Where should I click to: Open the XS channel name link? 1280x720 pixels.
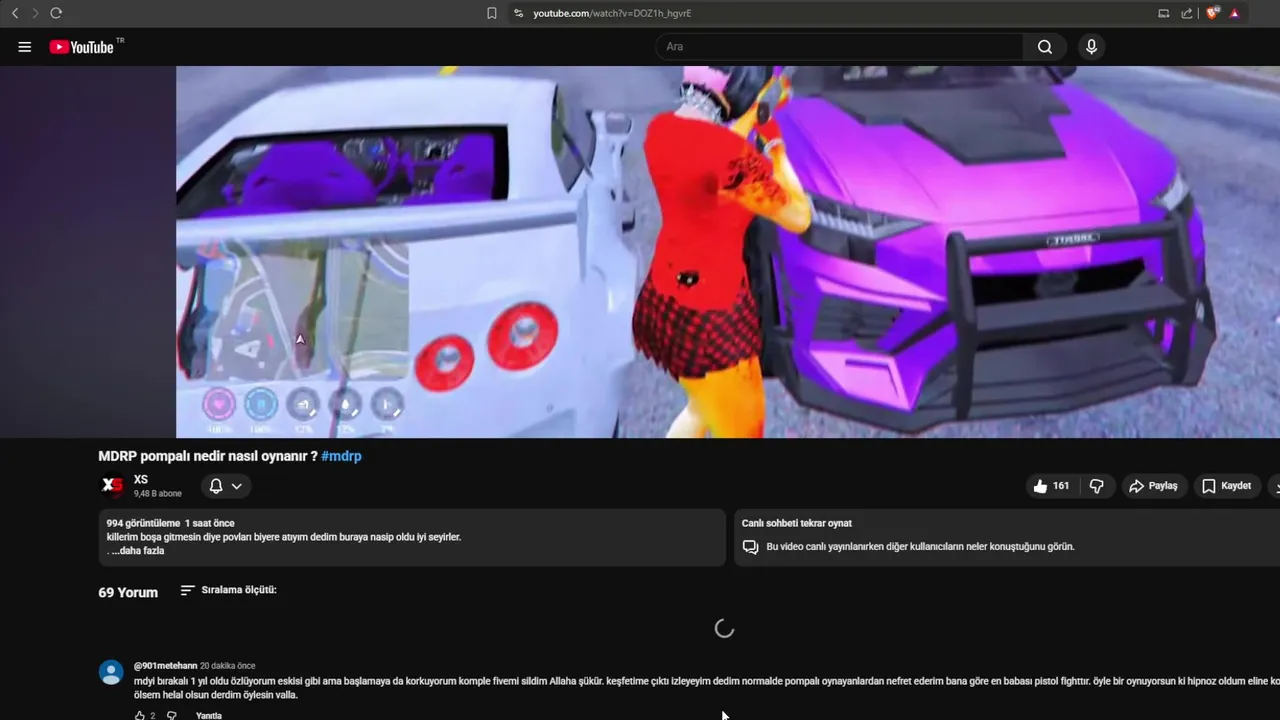pyautogui.click(x=141, y=480)
